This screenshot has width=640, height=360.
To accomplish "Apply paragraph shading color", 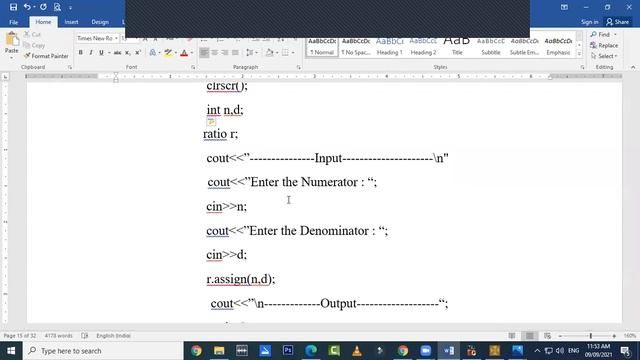I will pyautogui.click(x=269, y=53).
